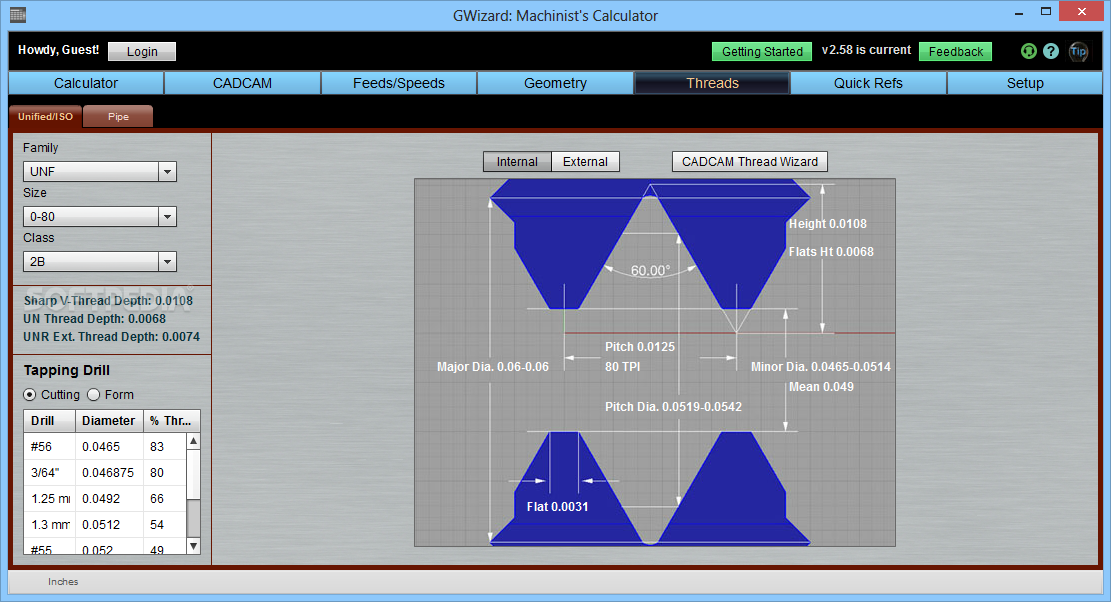Click the tapping drill scrollbar up arrow
1111x602 pixels.
[193, 441]
